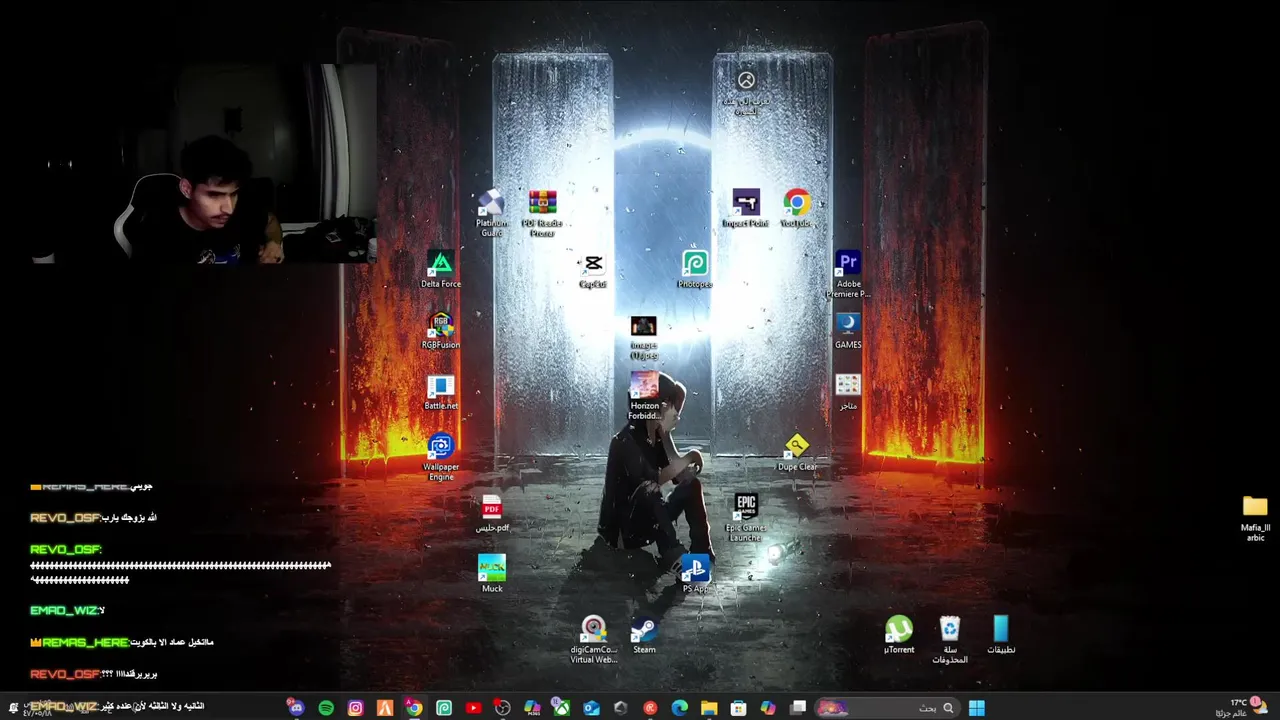Select the Dupe Clear desktop icon
Screen dimensions: 1280x720
click(x=797, y=453)
